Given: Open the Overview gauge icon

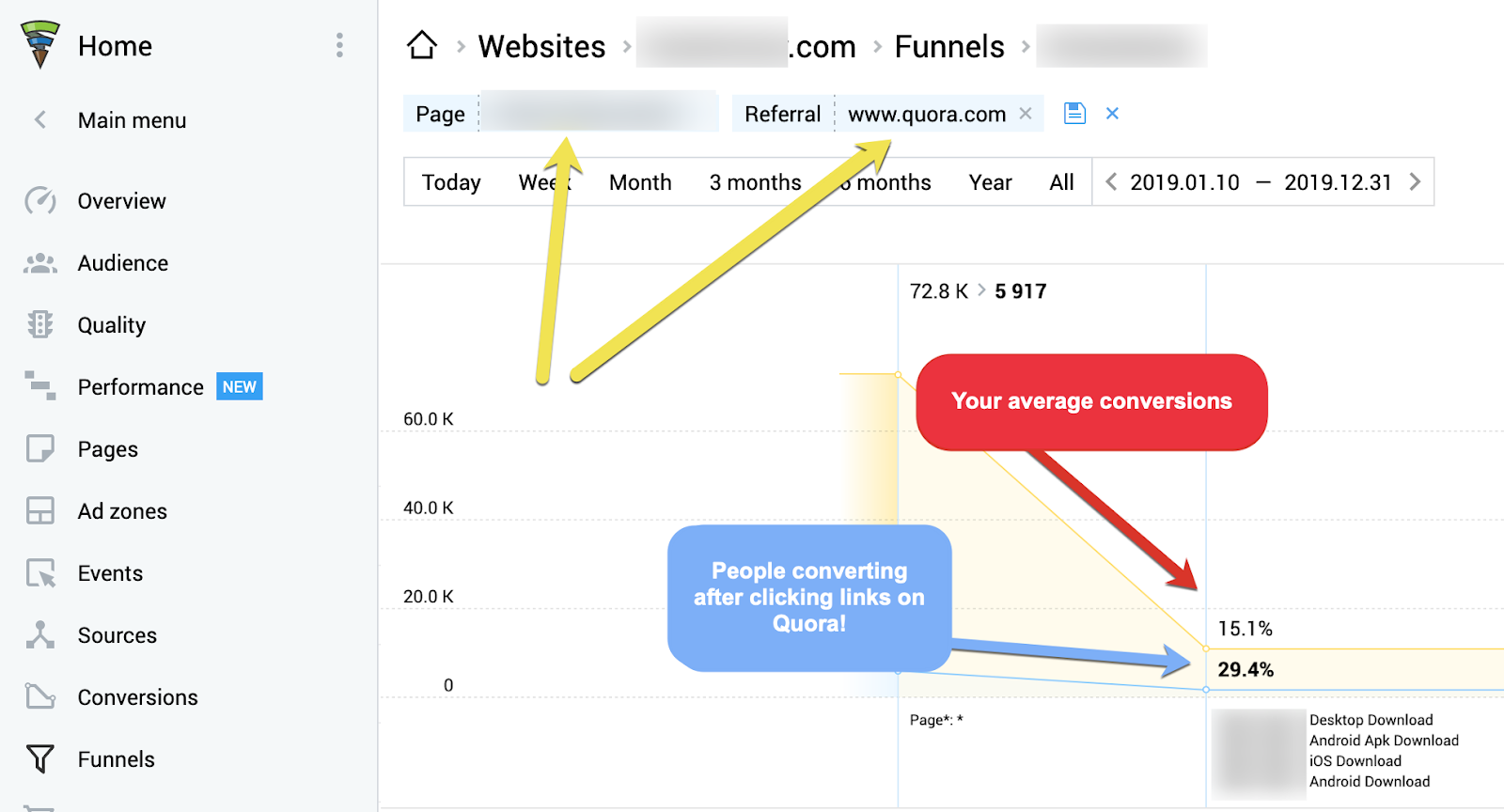Looking at the screenshot, I should pos(39,200).
